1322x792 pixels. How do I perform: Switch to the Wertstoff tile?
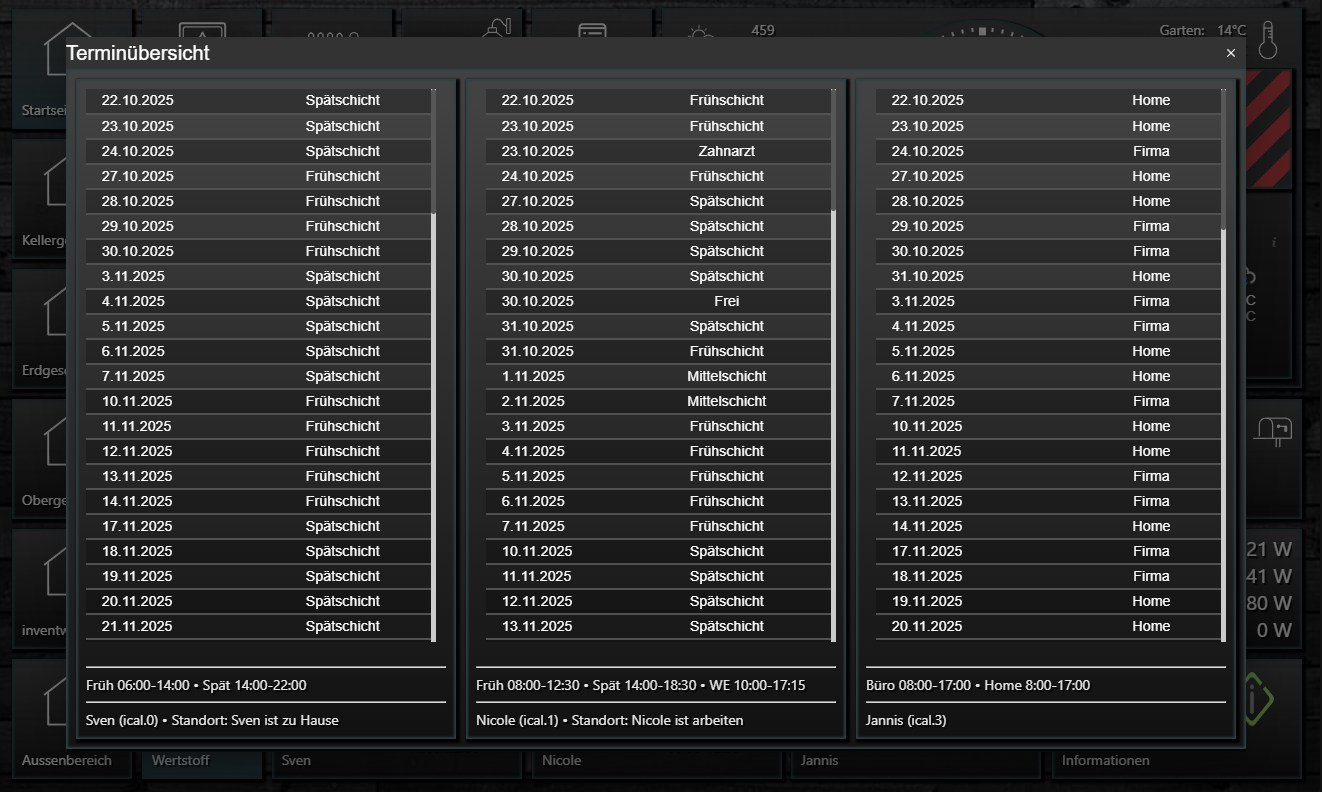[201, 760]
